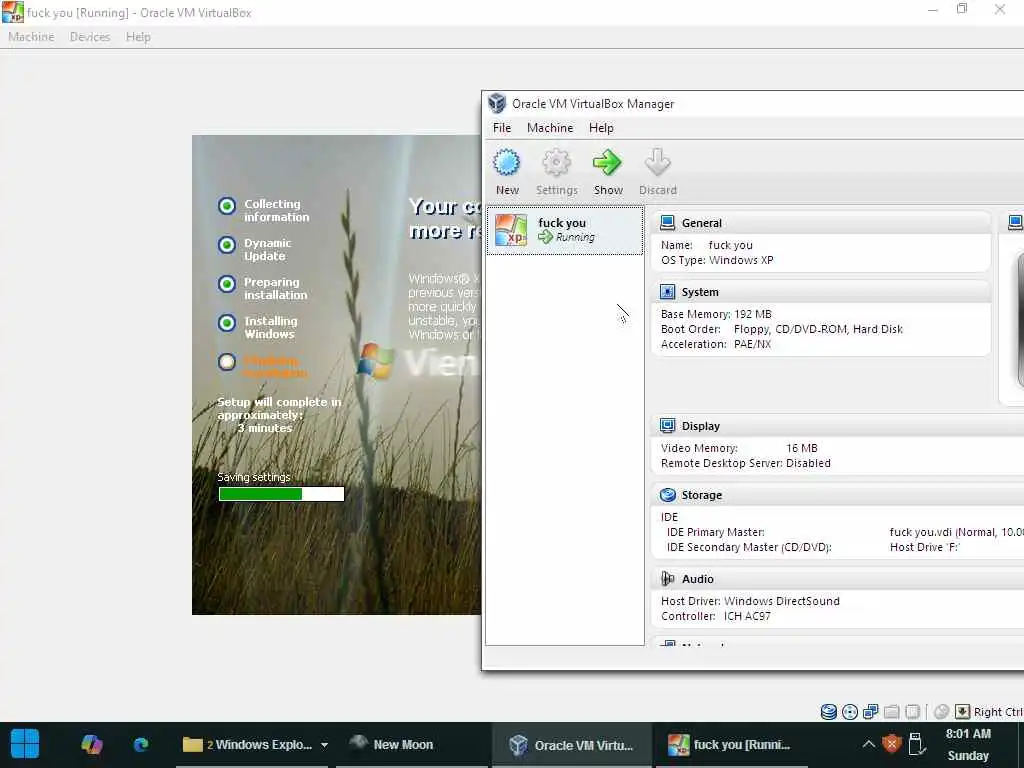Open Microsoft Edge from the taskbar
Image resolution: width=1024 pixels, height=768 pixels.
141,744
